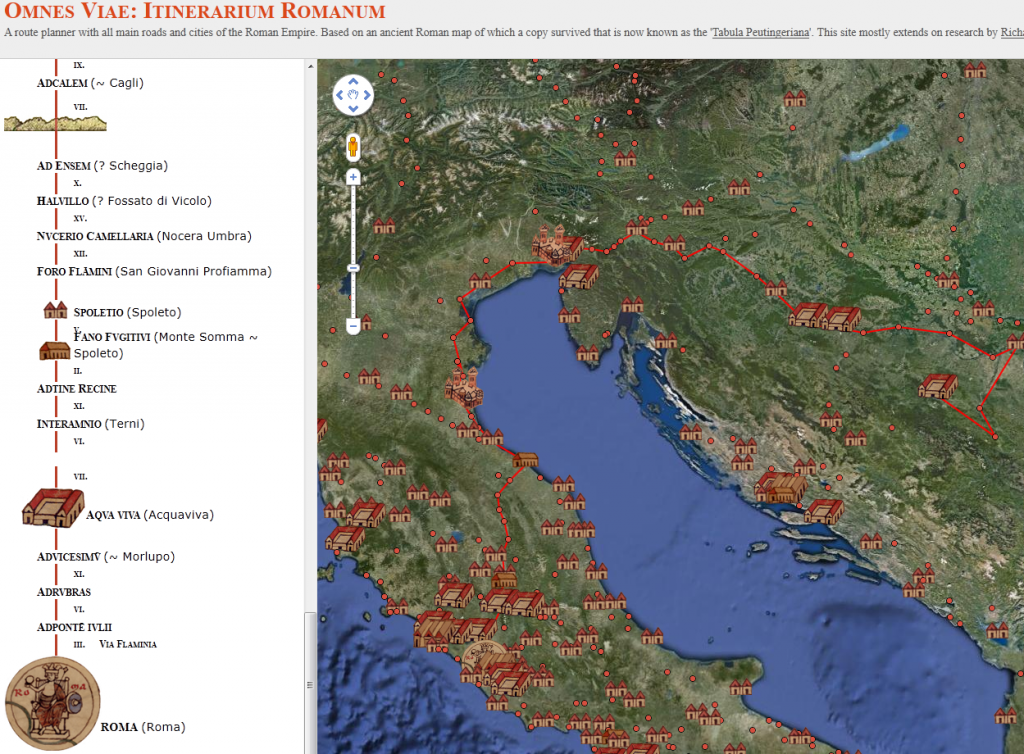Select ADTINE RECINE stop

click(77, 389)
